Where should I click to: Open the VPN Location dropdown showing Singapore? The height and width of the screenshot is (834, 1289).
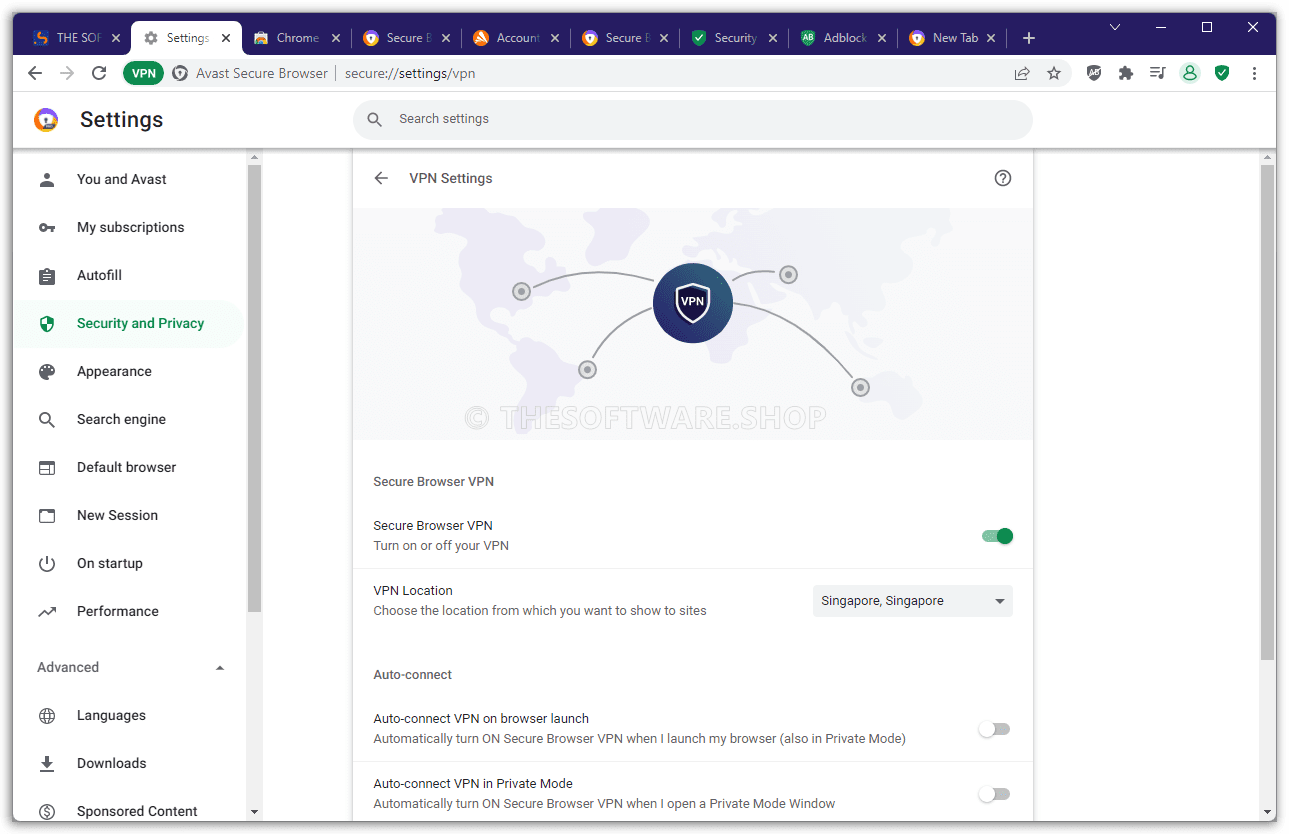point(912,601)
